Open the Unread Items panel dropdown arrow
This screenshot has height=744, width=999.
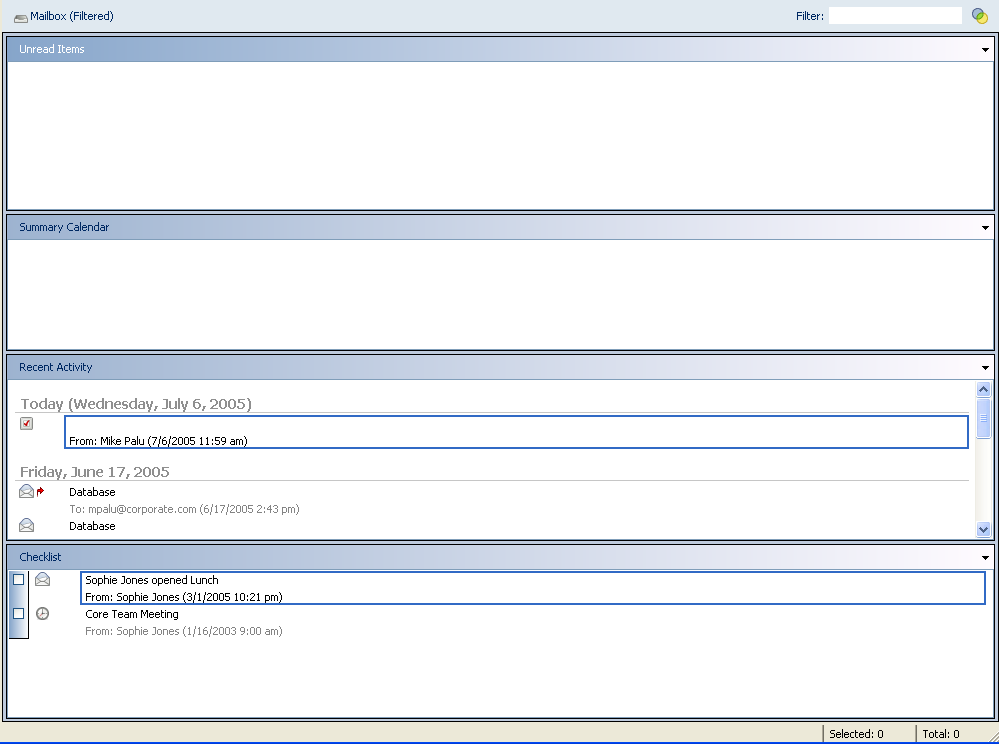[x=985, y=50]
